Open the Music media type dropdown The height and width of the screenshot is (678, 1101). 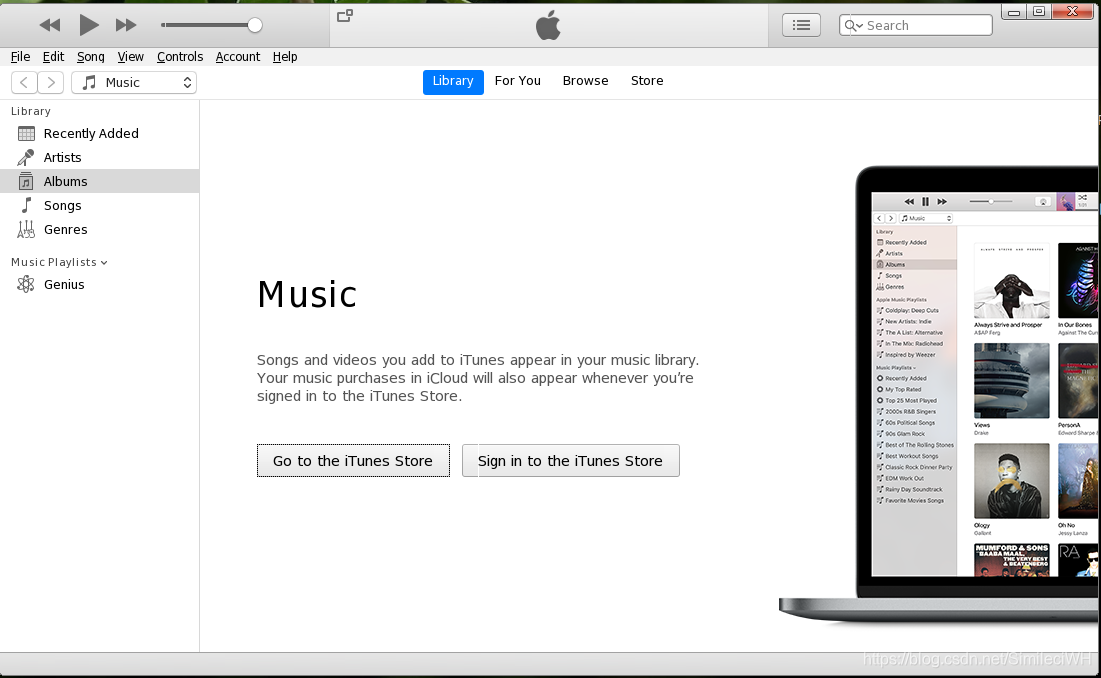[134, 83]
